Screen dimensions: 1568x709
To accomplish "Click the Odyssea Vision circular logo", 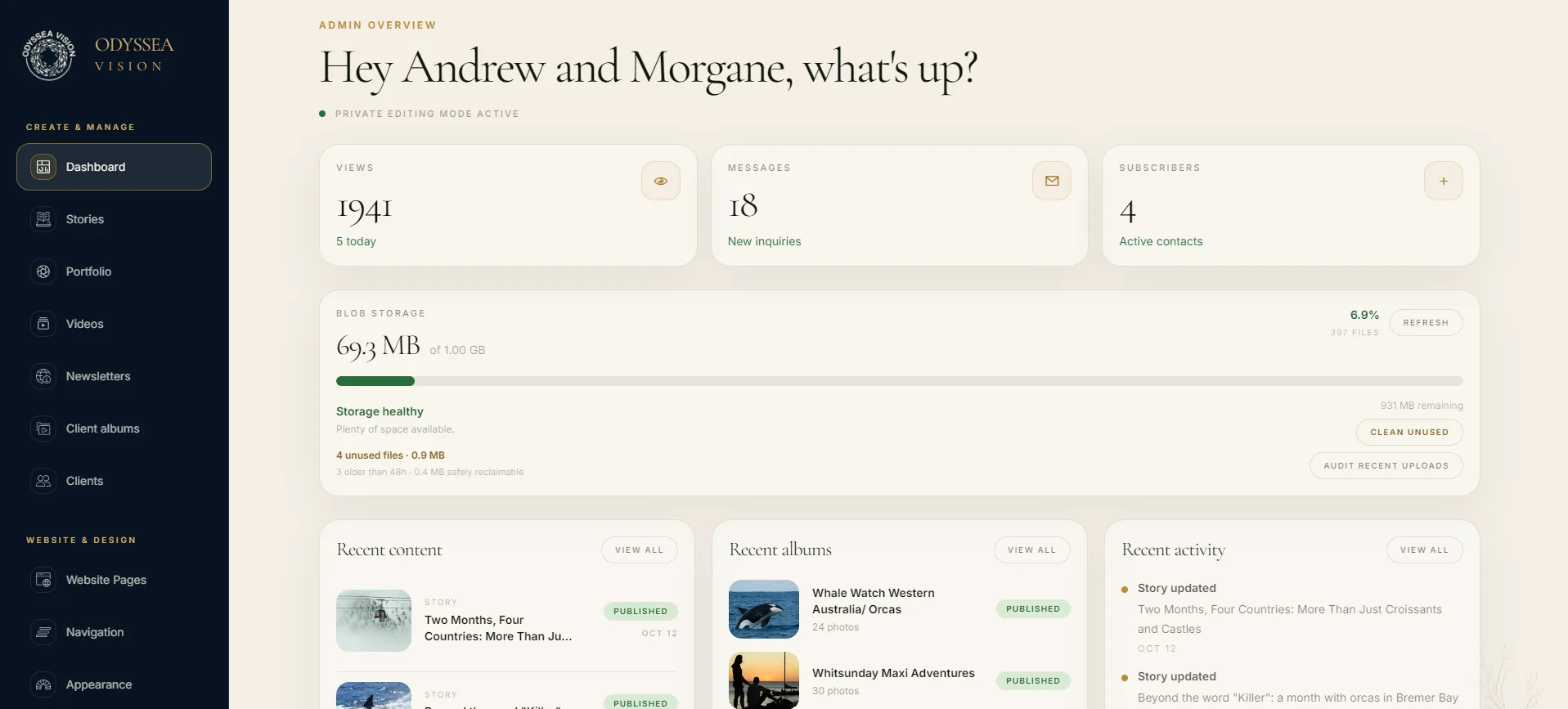I will tap(49, 55).
